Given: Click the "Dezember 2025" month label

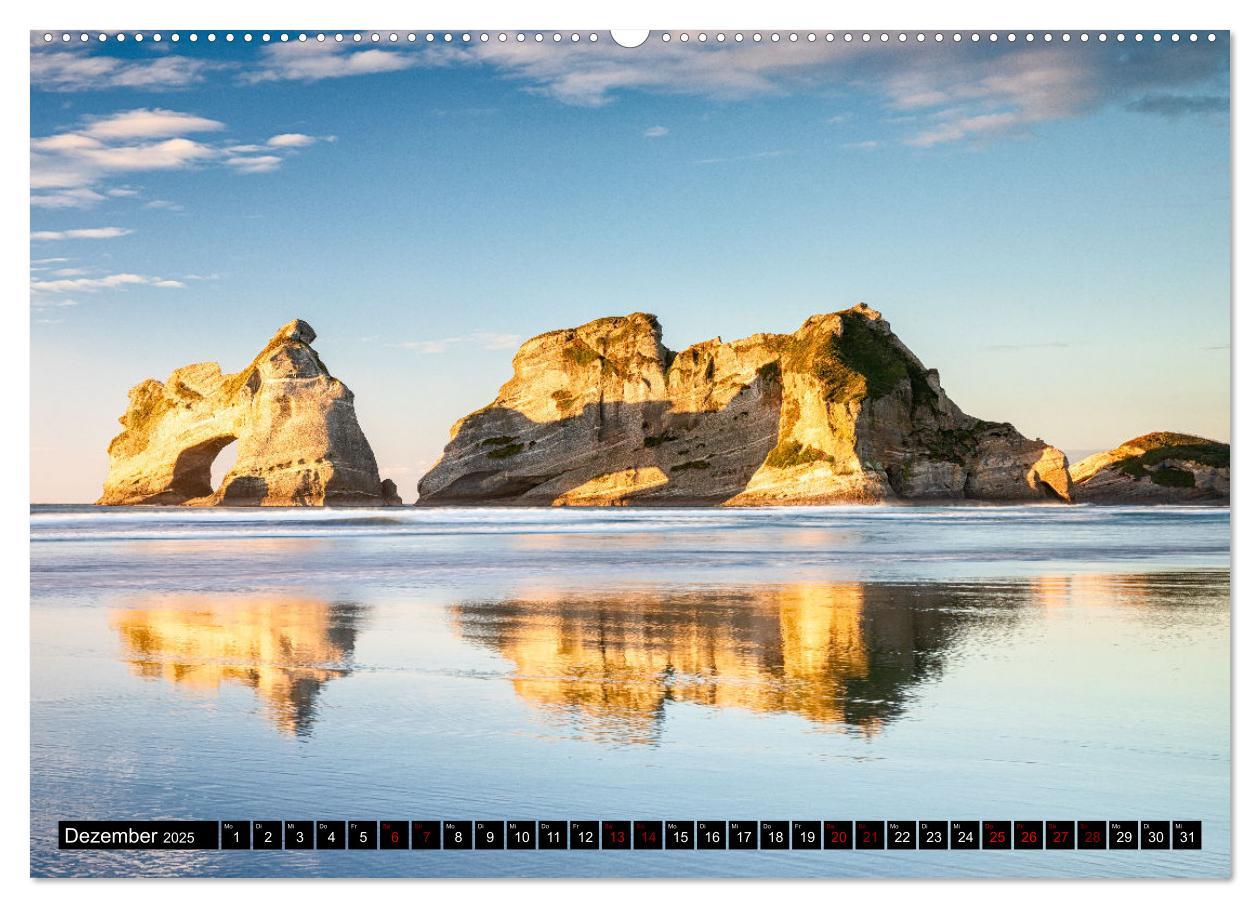Looking at the screenshot, I should 130,836.
